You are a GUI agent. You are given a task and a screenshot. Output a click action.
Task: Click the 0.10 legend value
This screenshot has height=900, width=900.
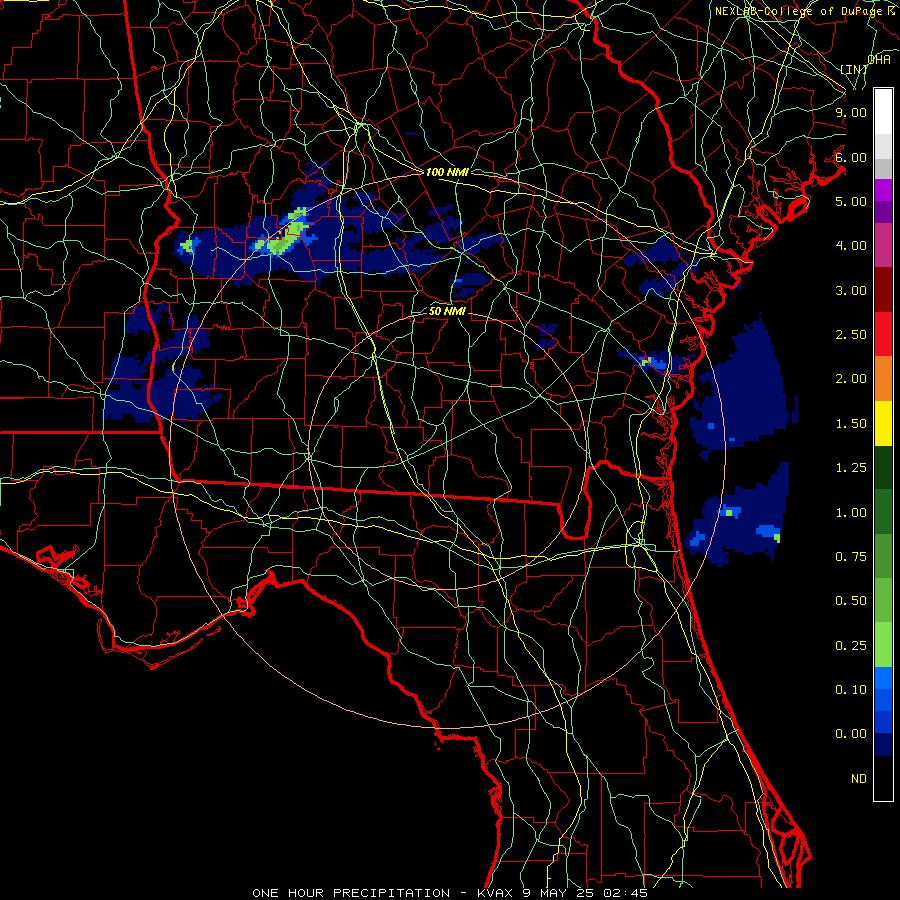coord(851,690)
